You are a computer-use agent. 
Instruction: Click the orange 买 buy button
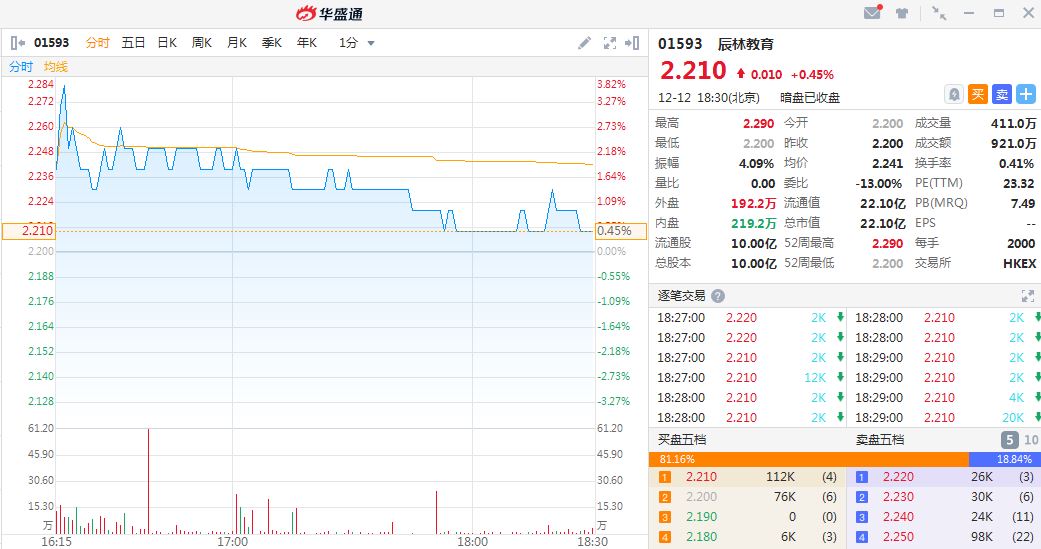[x=978, y=94]
